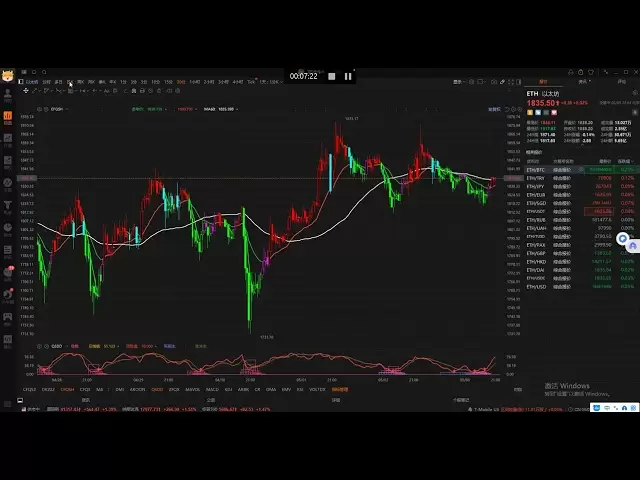Select the MAVOL indicator

click(x=193, y=389)
